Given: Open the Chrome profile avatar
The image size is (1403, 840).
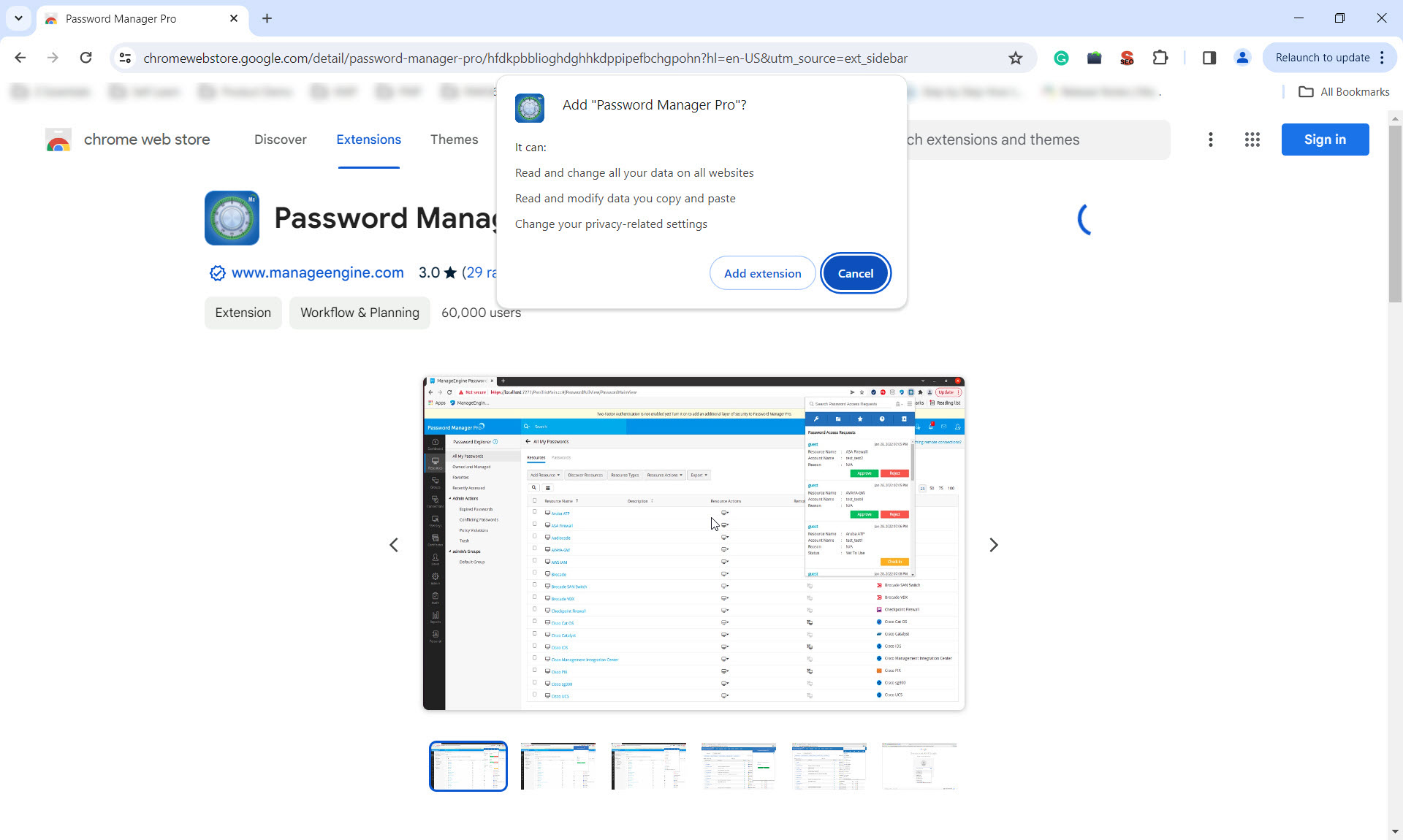Looking at the screenshot, I should [1242, 58].
